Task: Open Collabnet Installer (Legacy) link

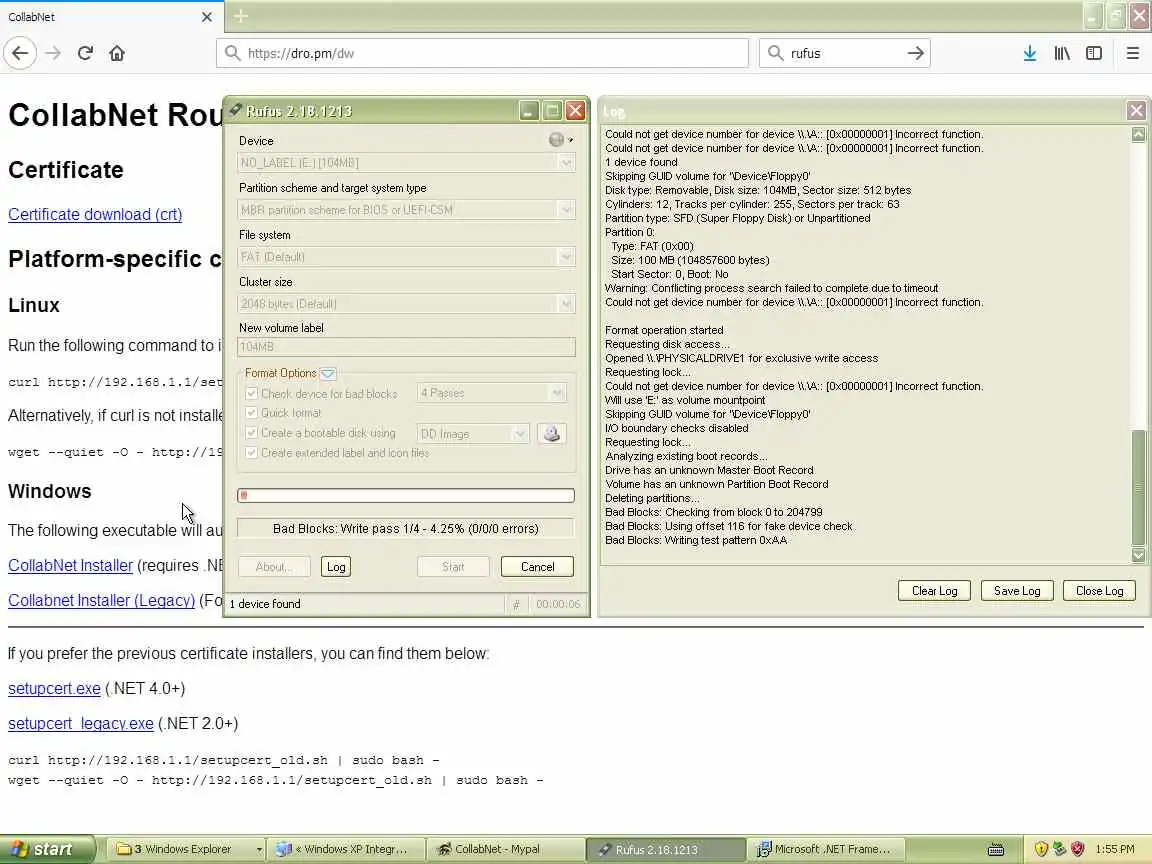Action: click(101, 601)
